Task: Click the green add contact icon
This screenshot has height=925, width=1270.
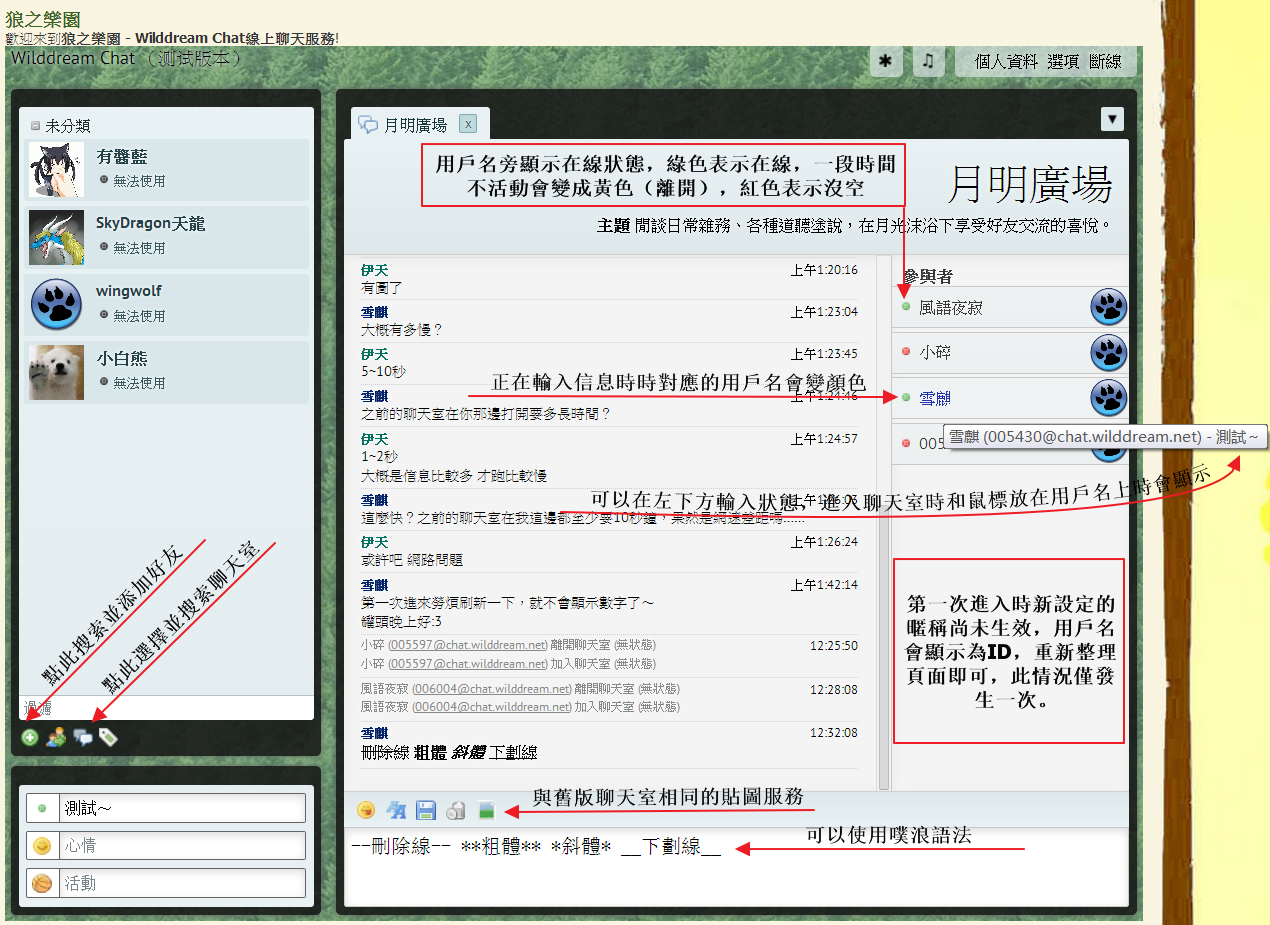Action: point(30,738)
